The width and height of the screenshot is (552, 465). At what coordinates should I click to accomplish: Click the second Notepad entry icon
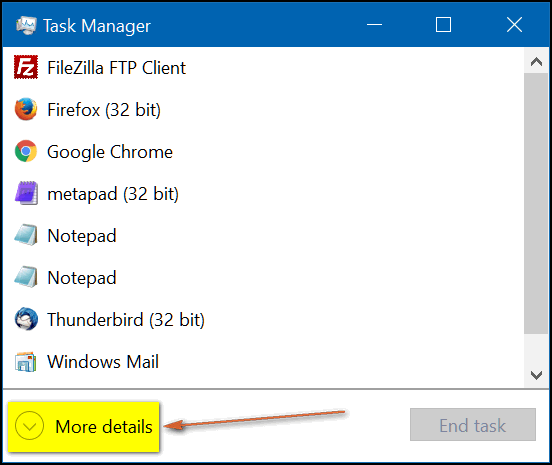click(x=26, y=277)
